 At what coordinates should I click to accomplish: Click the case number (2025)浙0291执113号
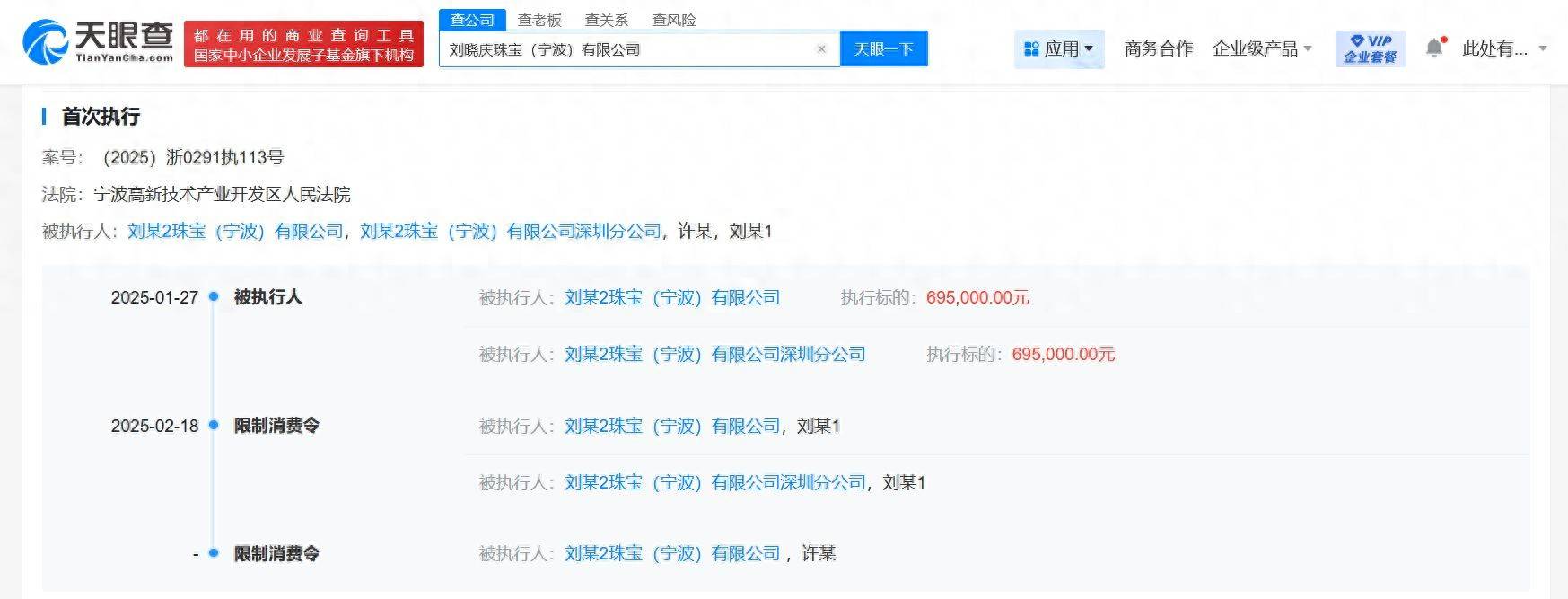pyautogui.click(x=194, y=157)
